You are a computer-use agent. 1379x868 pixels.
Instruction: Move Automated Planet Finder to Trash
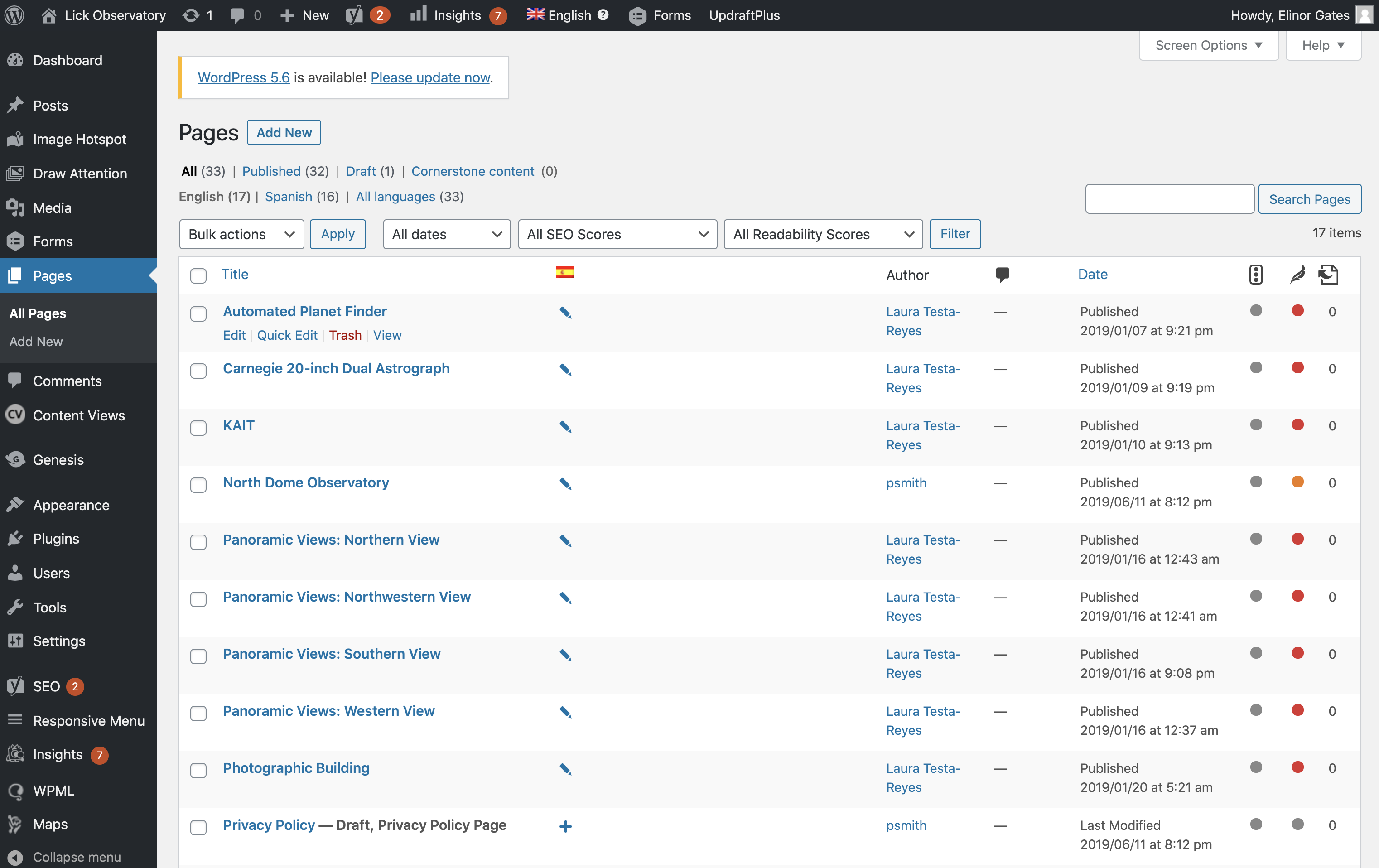point(345,335)
